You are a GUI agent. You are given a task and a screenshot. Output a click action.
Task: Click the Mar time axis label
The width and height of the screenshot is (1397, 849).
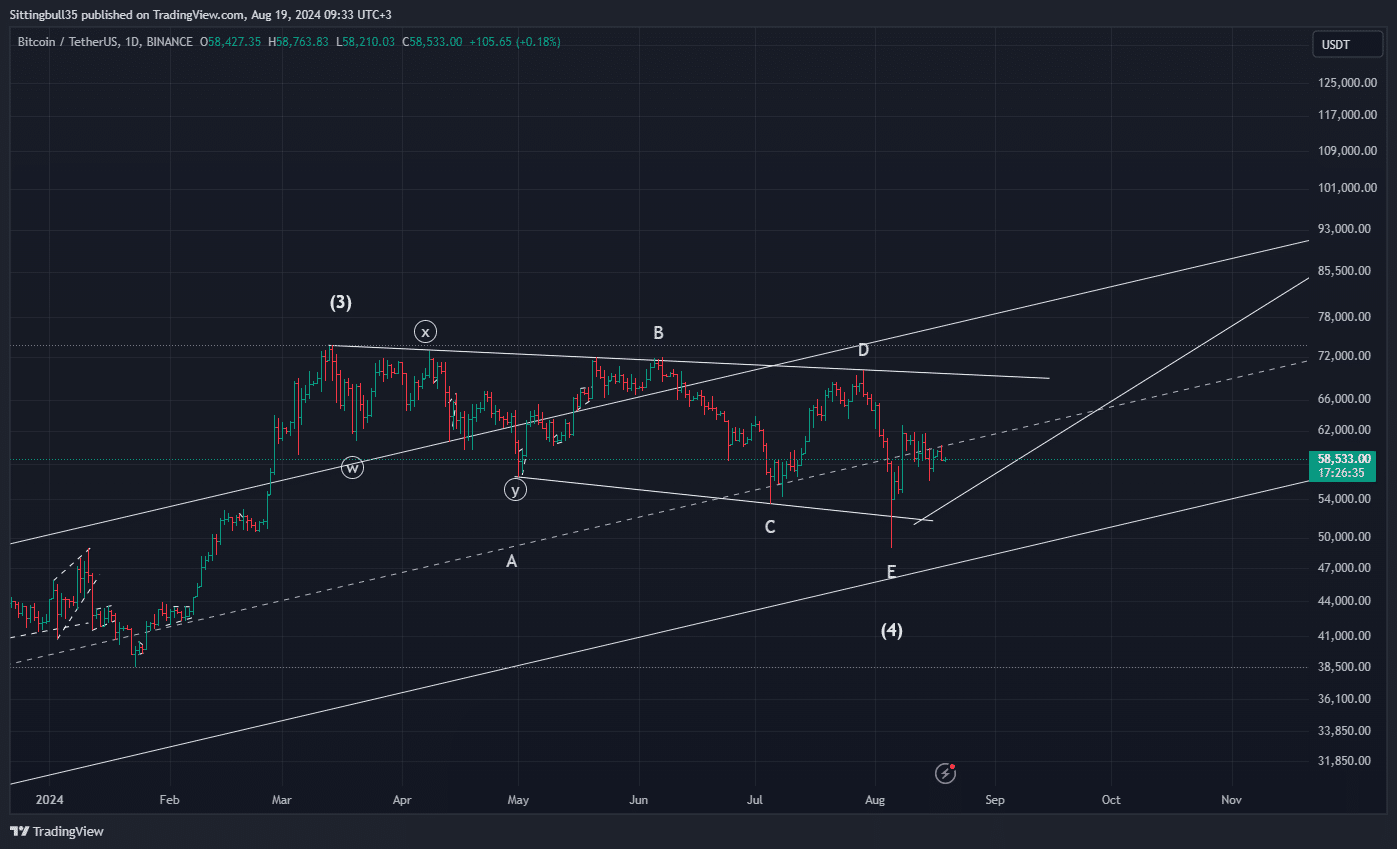[x=282, y=800]
